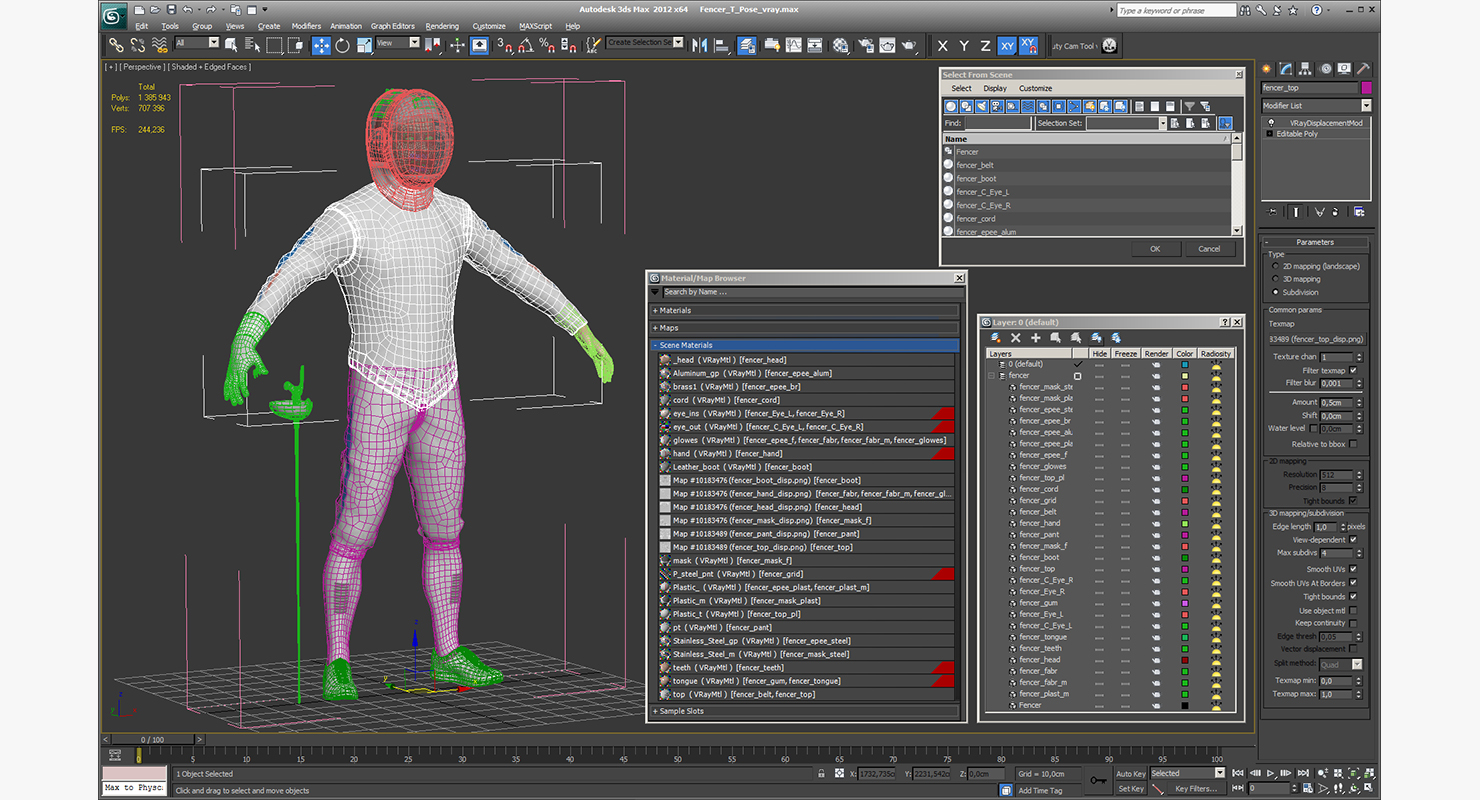Open Display menu in Select From Scene
Image resolution: width=1480 pixels, height=800 pixels.
(x=995, y=88)
